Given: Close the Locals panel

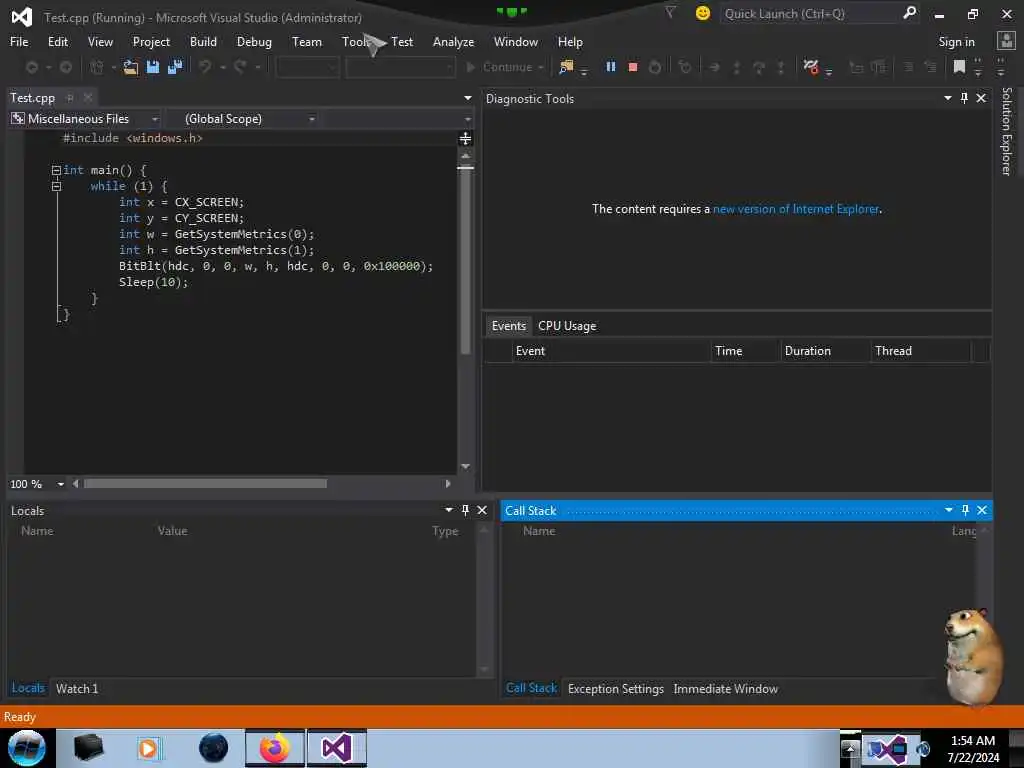Looking at the screenshot, I should coord(482,510).
